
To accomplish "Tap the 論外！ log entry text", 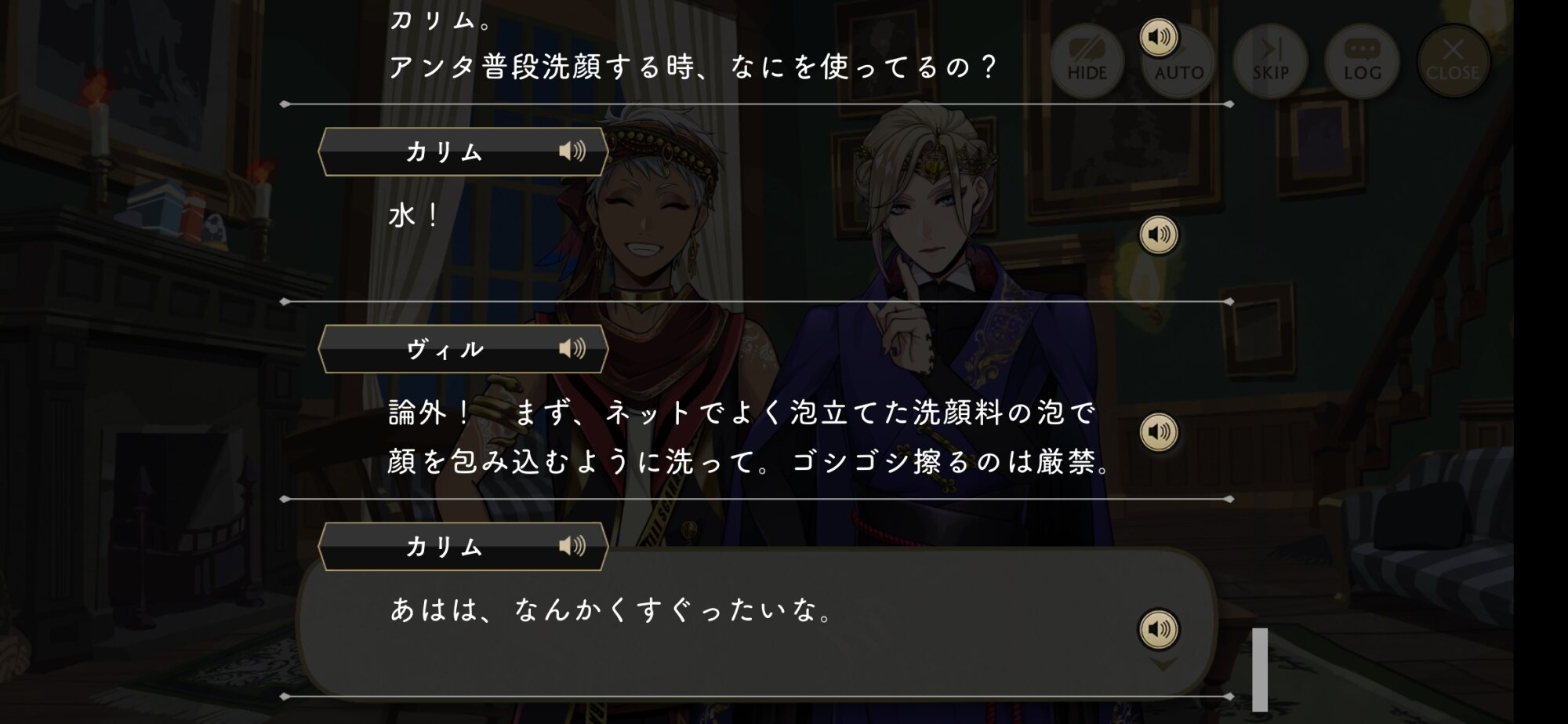I will pos(749,437).
